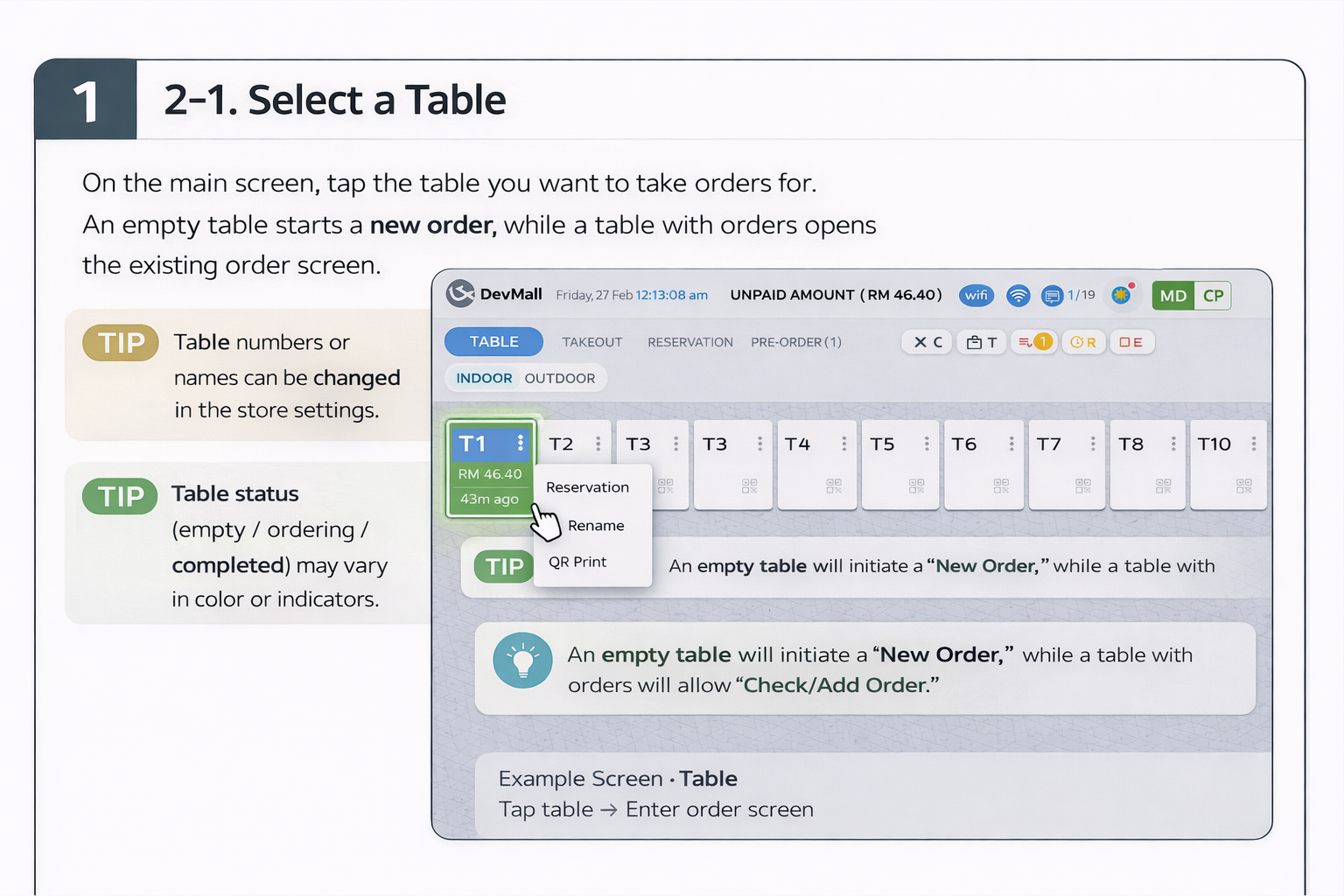Open the order list with badge 1

pyautogui.click(x=1034, y=342)
